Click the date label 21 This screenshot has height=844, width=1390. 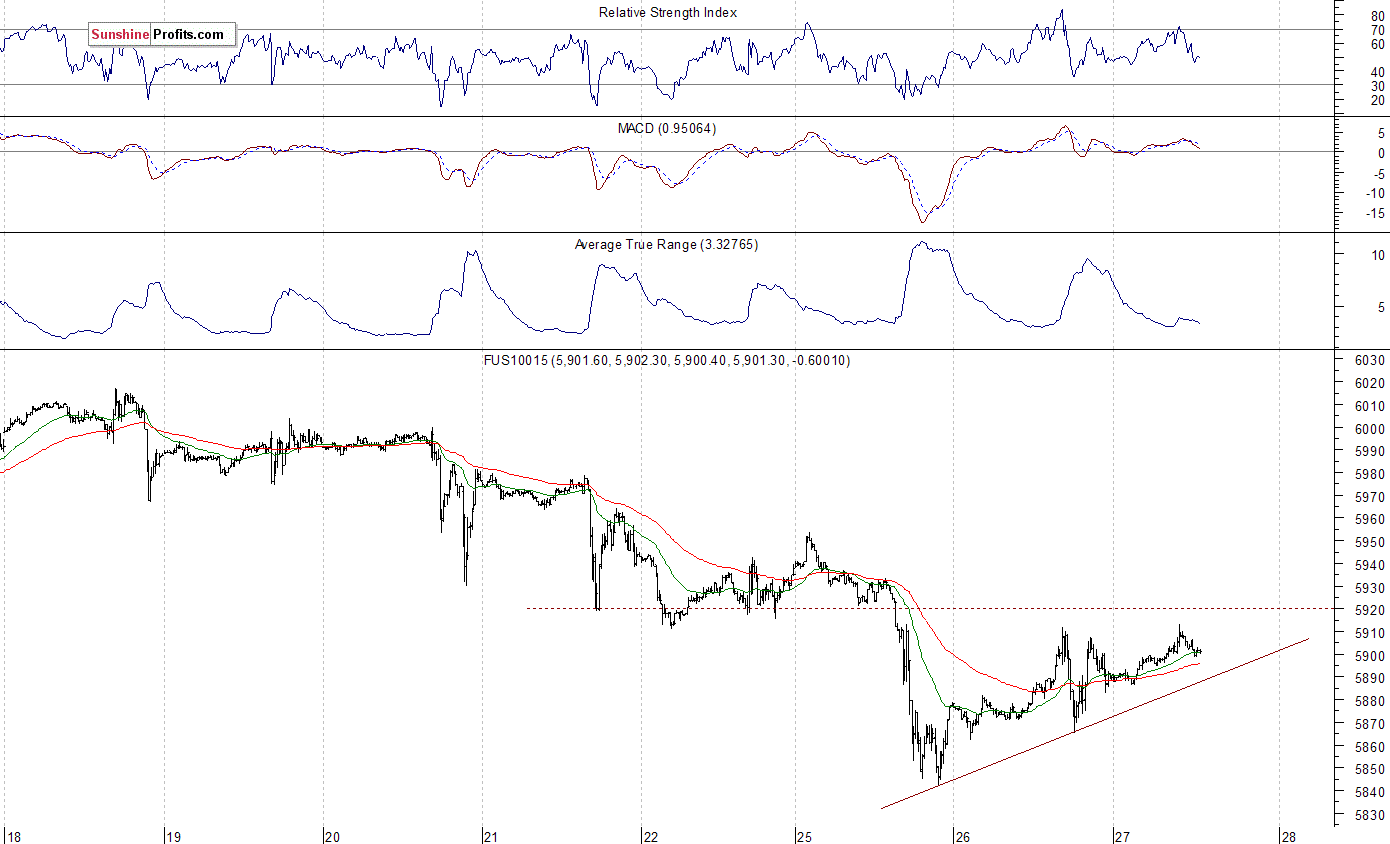490,836
